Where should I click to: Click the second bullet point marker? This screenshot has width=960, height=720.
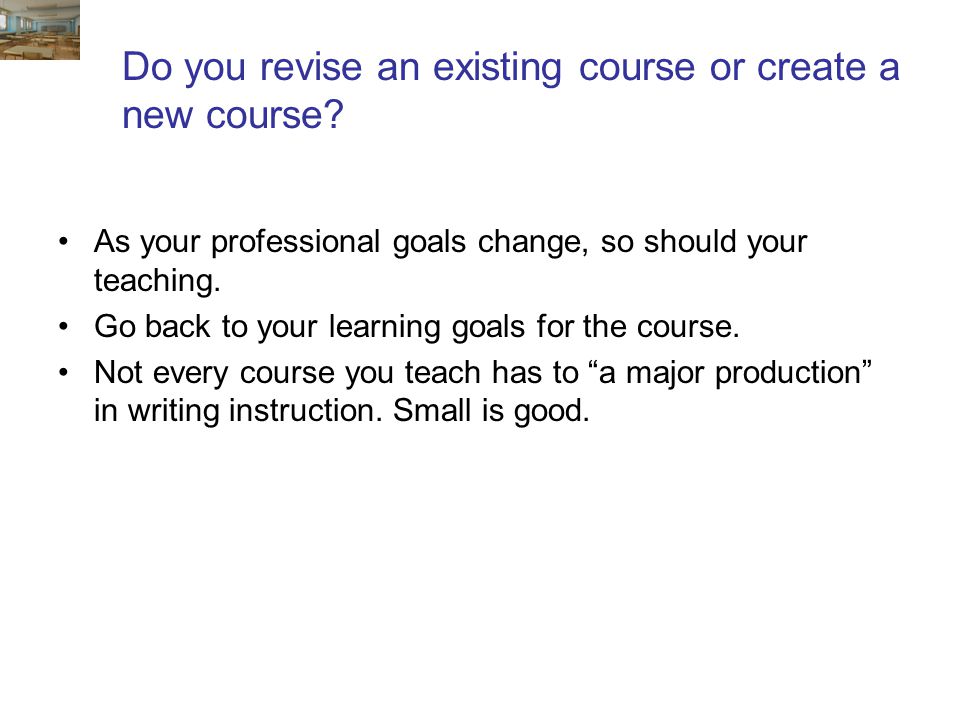point(63,326)
